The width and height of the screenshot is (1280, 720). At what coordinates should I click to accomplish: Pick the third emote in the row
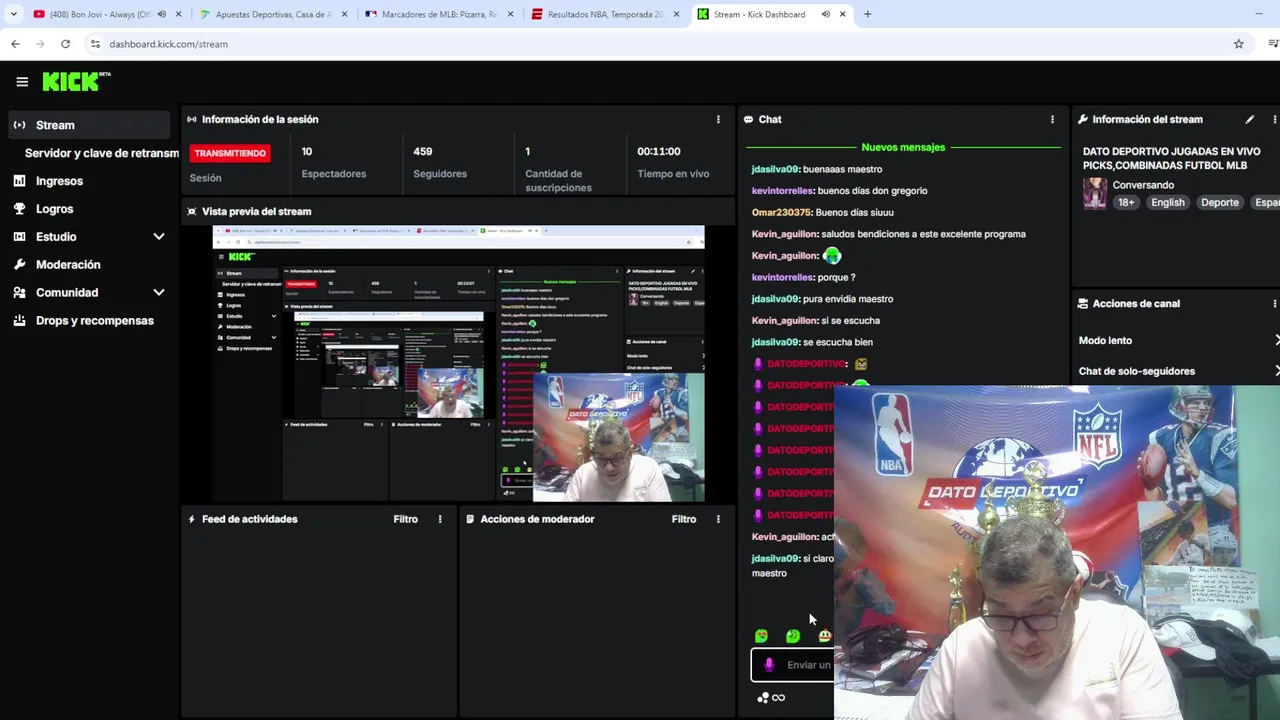[x=824, y=636]
